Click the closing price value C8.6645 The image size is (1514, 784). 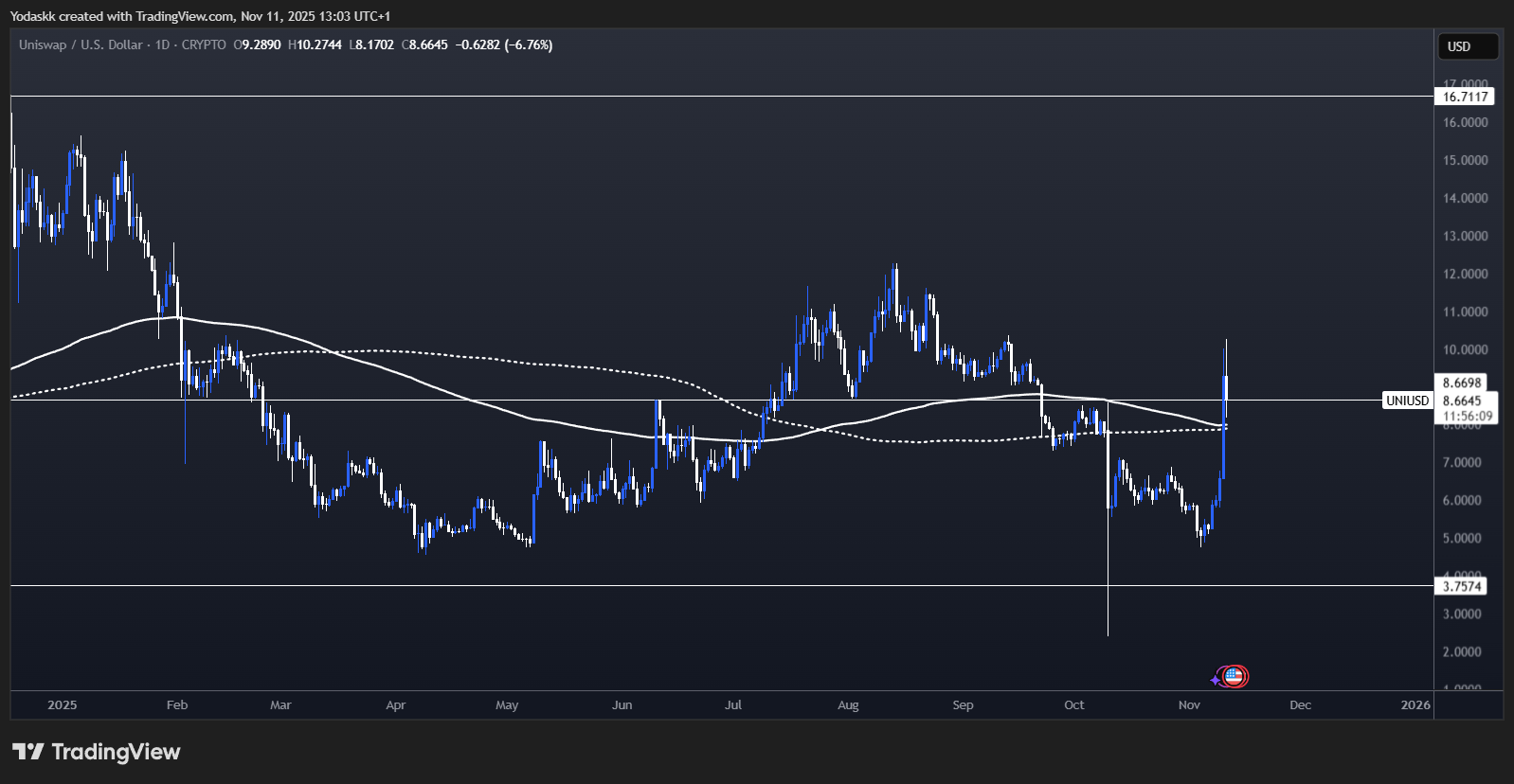click(424, 45)
